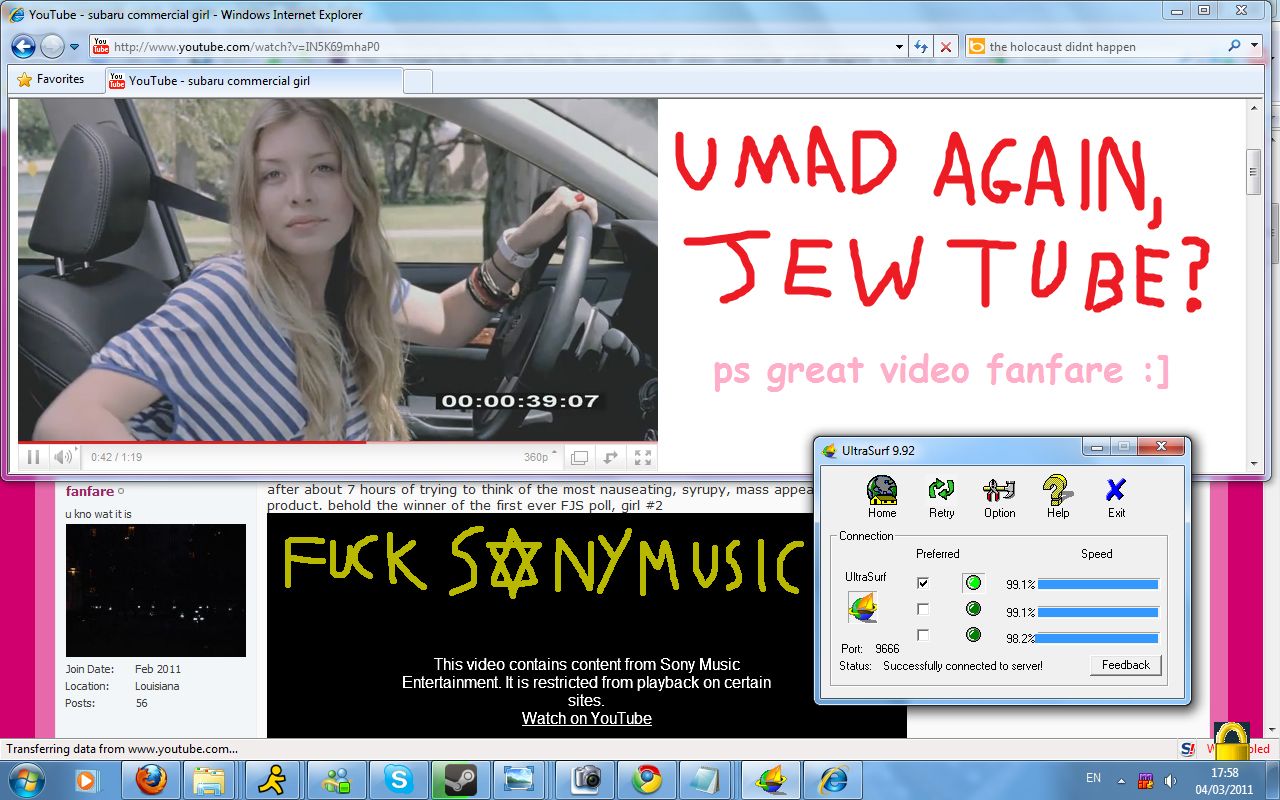
Task: Show hidden system tray icons arrow
Action: coord(1122,780)
